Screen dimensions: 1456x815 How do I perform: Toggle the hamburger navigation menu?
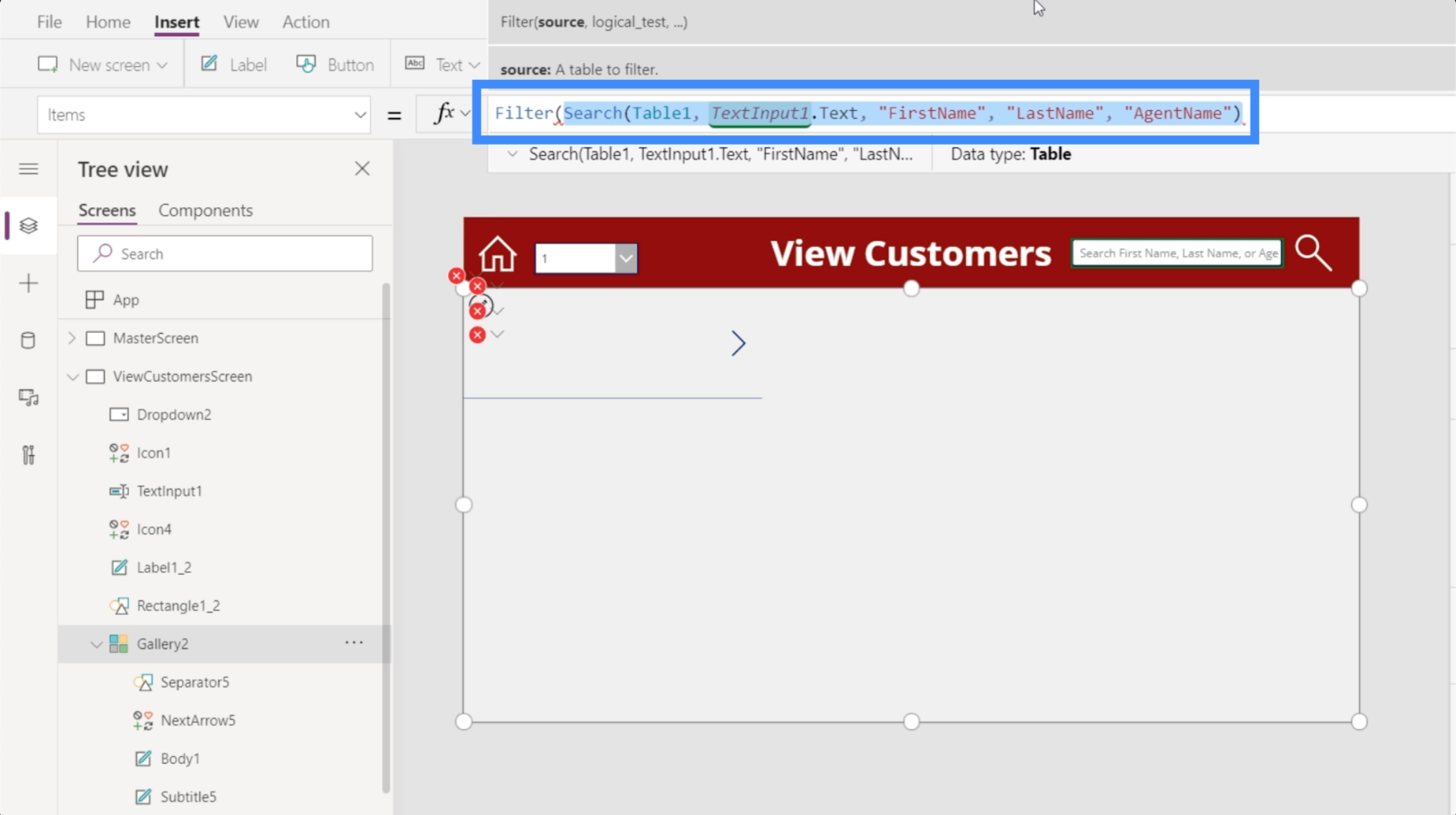tap(29, 169)
